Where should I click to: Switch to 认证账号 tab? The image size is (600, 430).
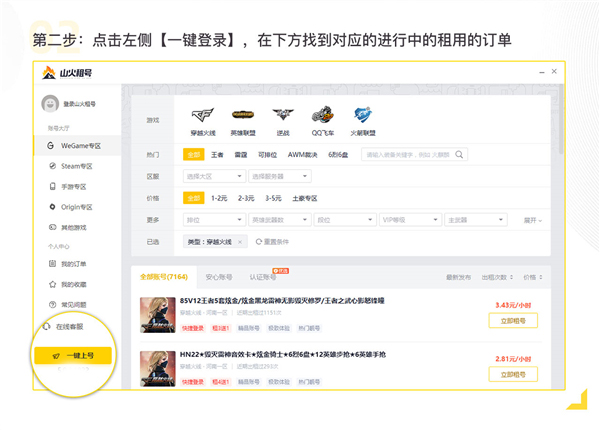pos(263,277)
